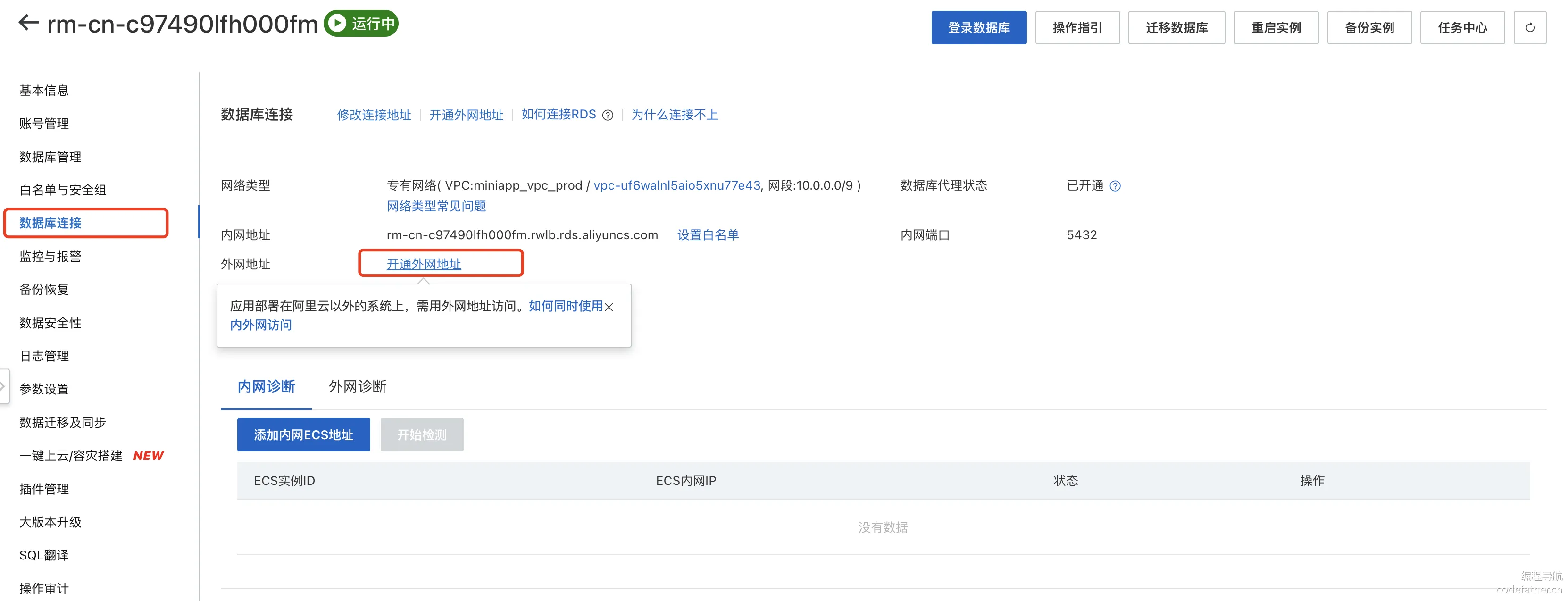Click the disabled 开始检测 button
Image resolution: width=1568 pixels, height=601 pixels.
tap(422, 434)
